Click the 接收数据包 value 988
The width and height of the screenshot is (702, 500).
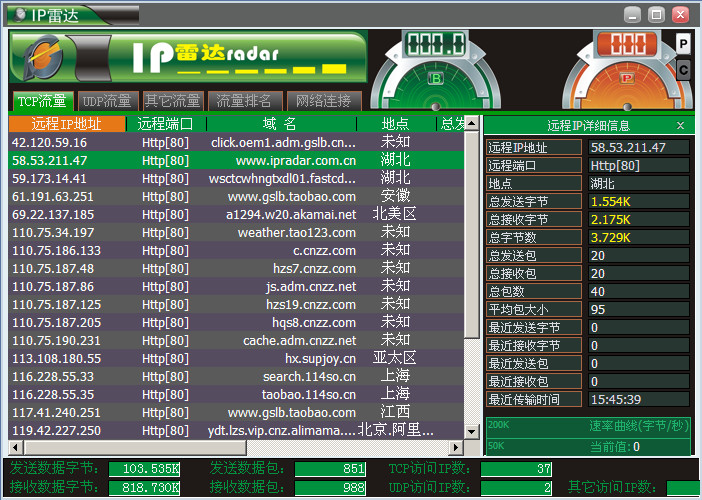pyautogui.click(x=330, y=487)
